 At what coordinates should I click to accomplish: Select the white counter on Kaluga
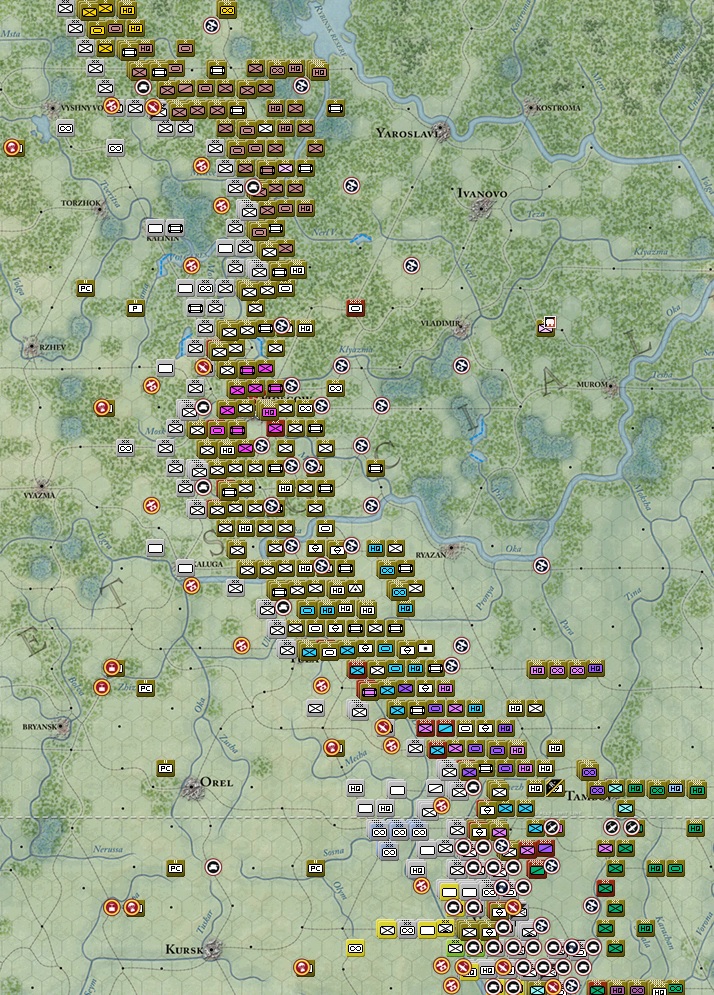point(185,567)
